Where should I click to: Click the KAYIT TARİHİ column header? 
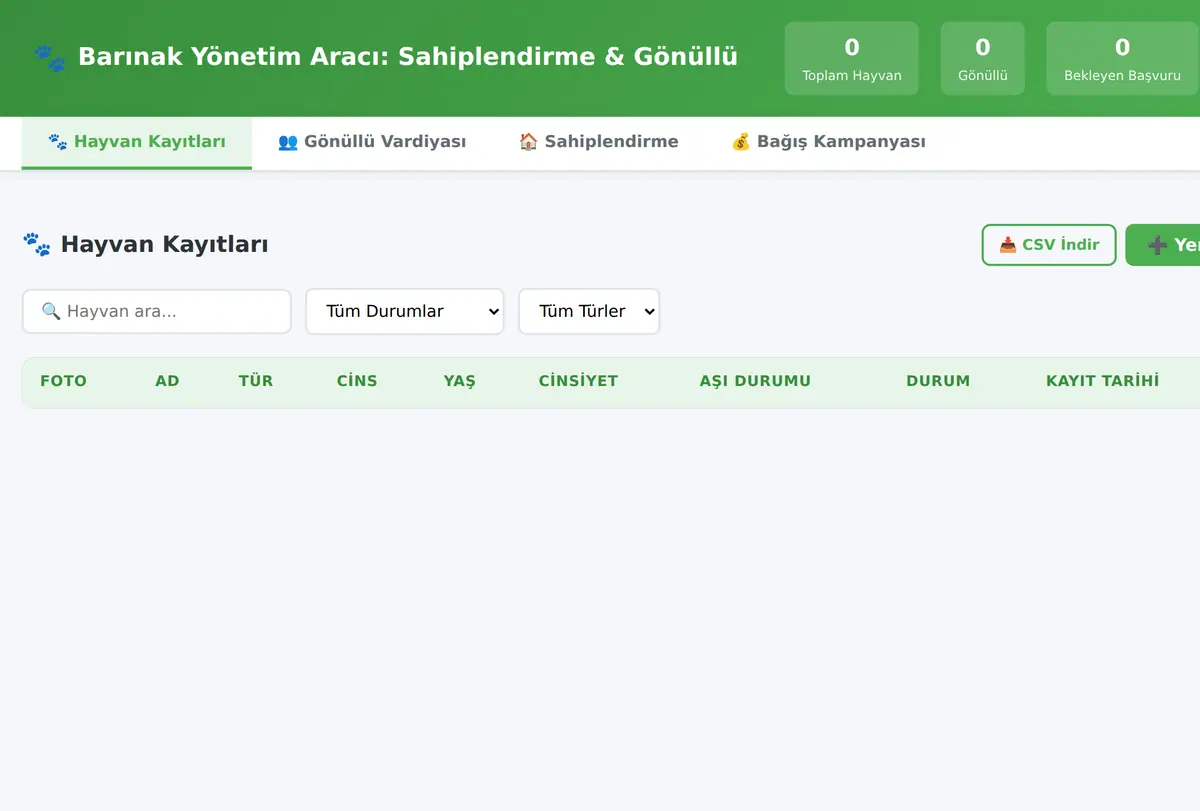coord(1103,381)
